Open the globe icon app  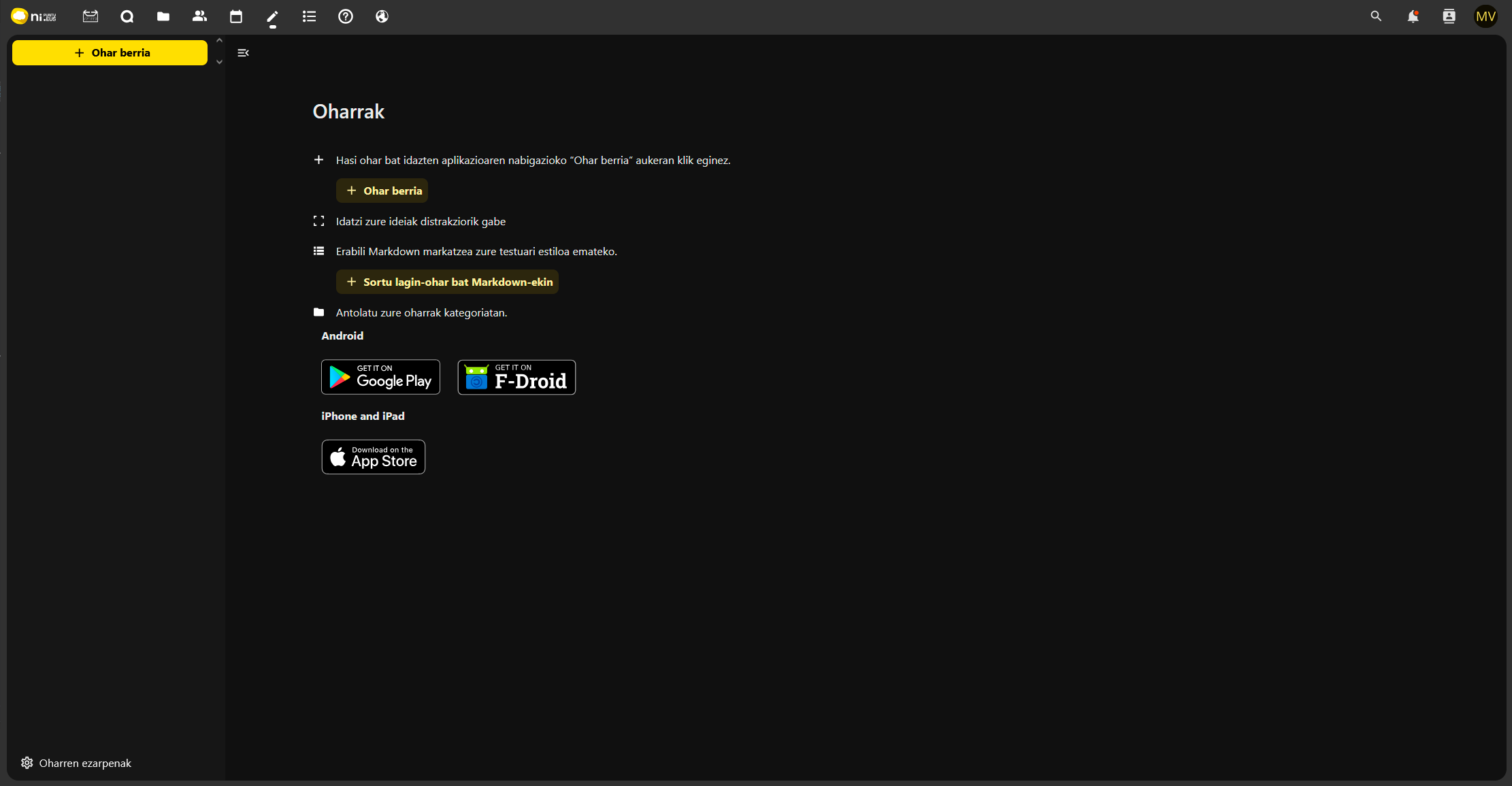(382, 16)
